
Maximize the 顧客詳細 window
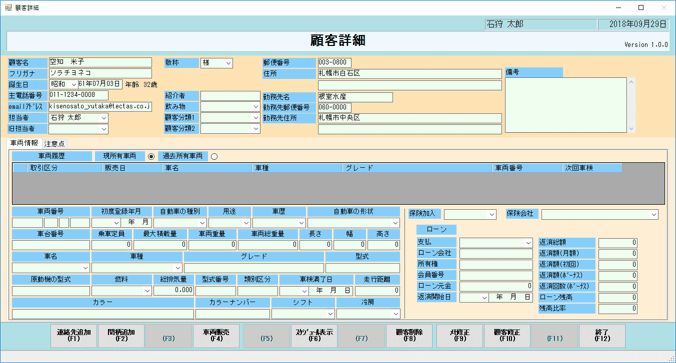point(641,8)
